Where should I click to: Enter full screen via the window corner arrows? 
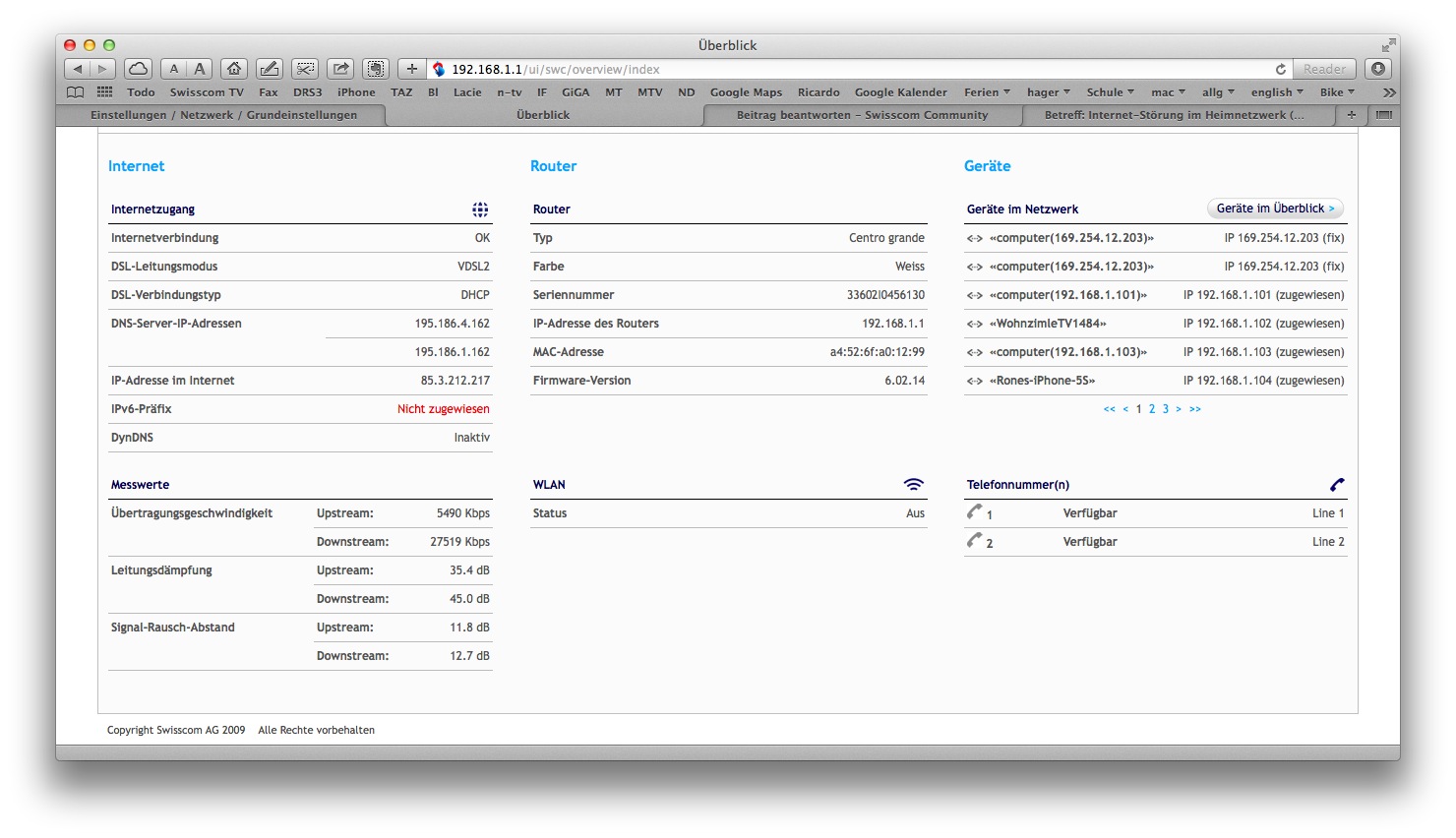1388,45
